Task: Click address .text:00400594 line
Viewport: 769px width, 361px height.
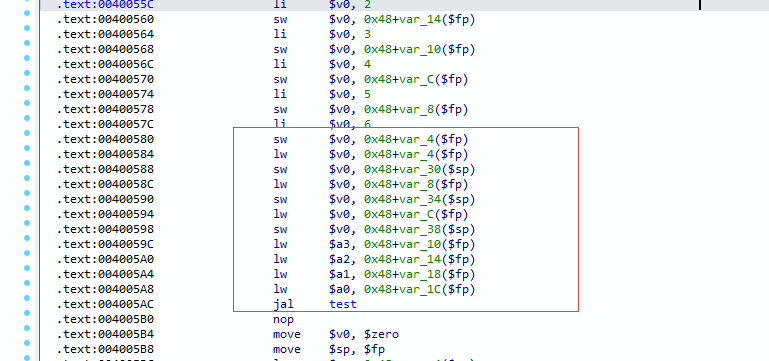Action: tap(105, 215)
